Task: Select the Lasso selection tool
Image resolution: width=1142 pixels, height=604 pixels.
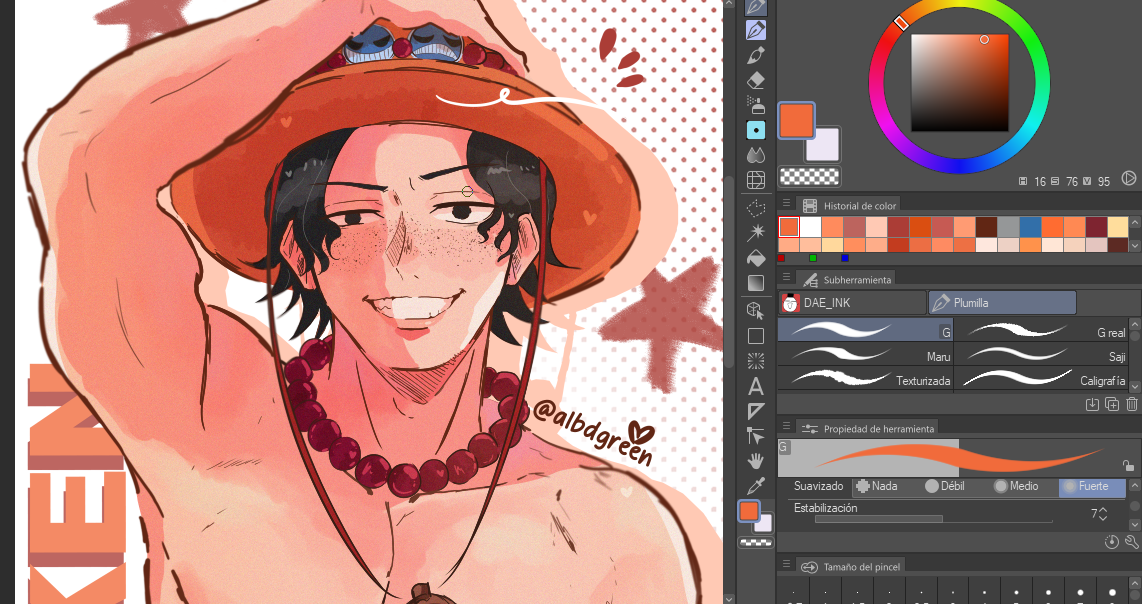Action: point(756,208)
